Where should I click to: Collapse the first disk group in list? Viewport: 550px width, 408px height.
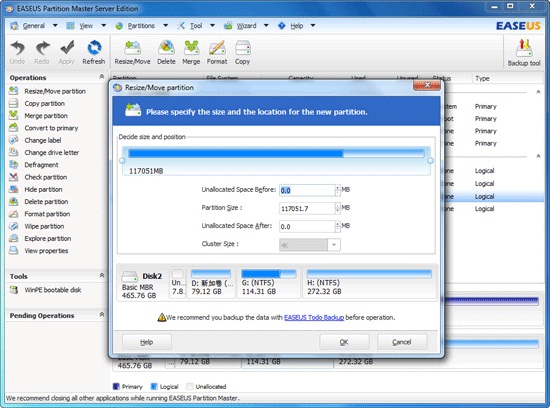tap(538, 92)
